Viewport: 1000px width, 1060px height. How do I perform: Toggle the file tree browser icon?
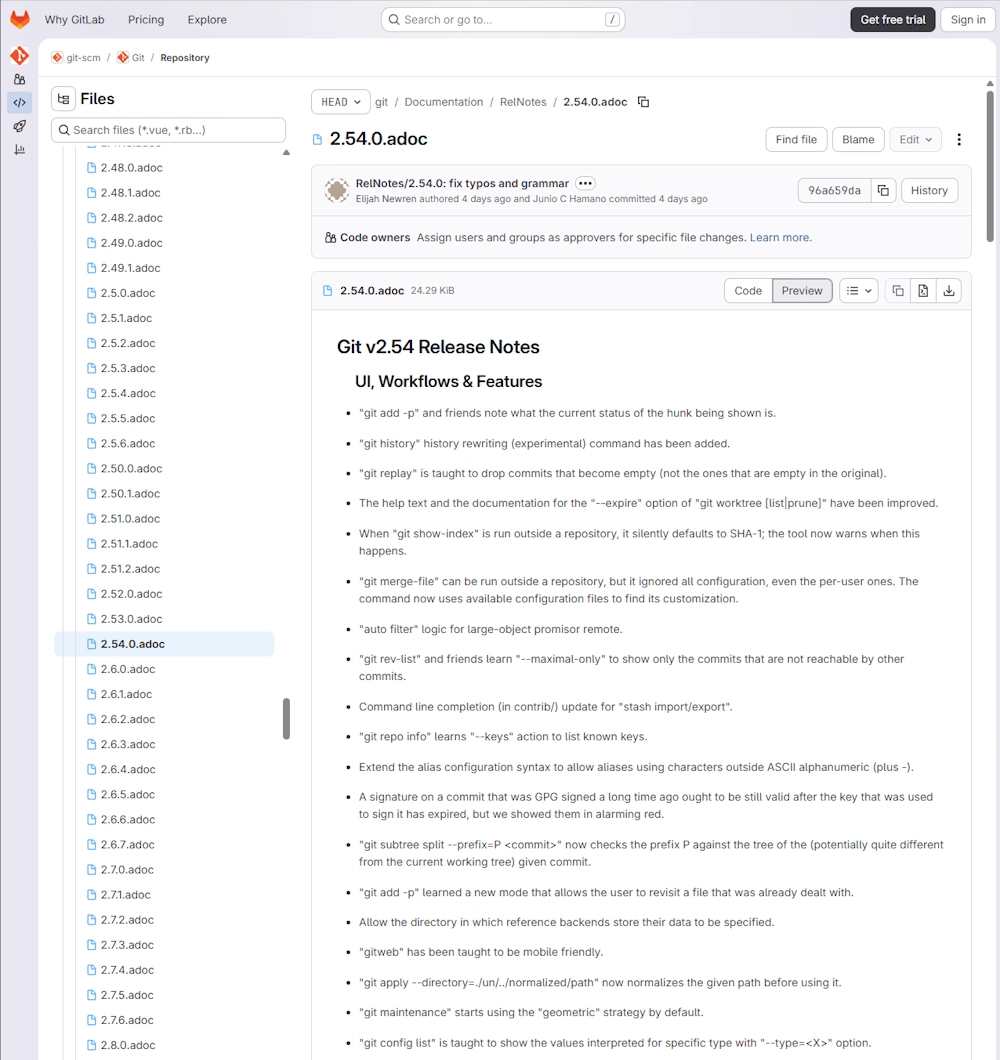pyautogui.click(x=64, y=99)
